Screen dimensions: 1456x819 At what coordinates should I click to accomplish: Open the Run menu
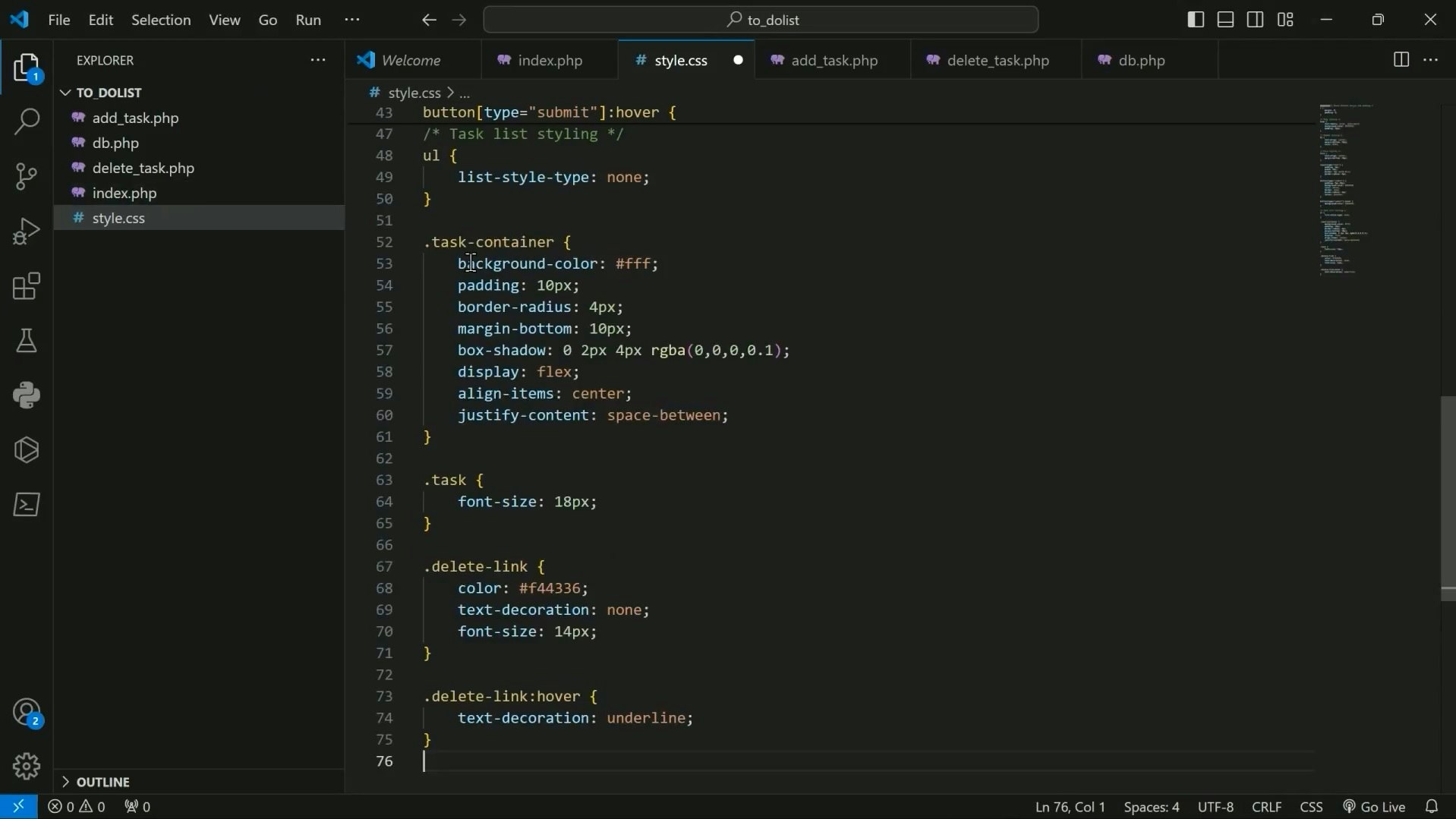click(x=307, y=20)
